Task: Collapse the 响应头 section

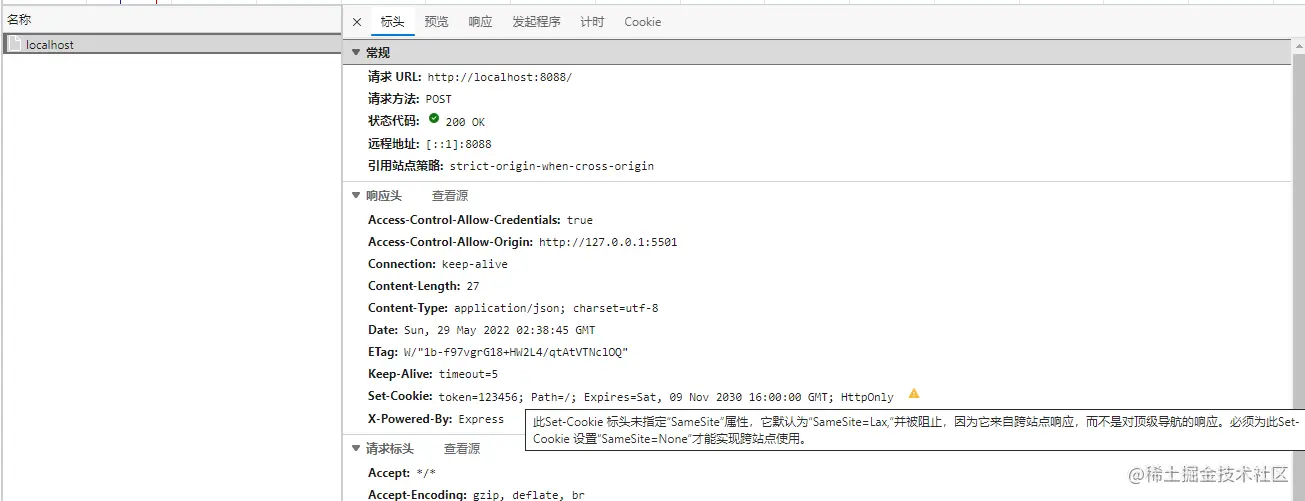Action: pos(355,196)
